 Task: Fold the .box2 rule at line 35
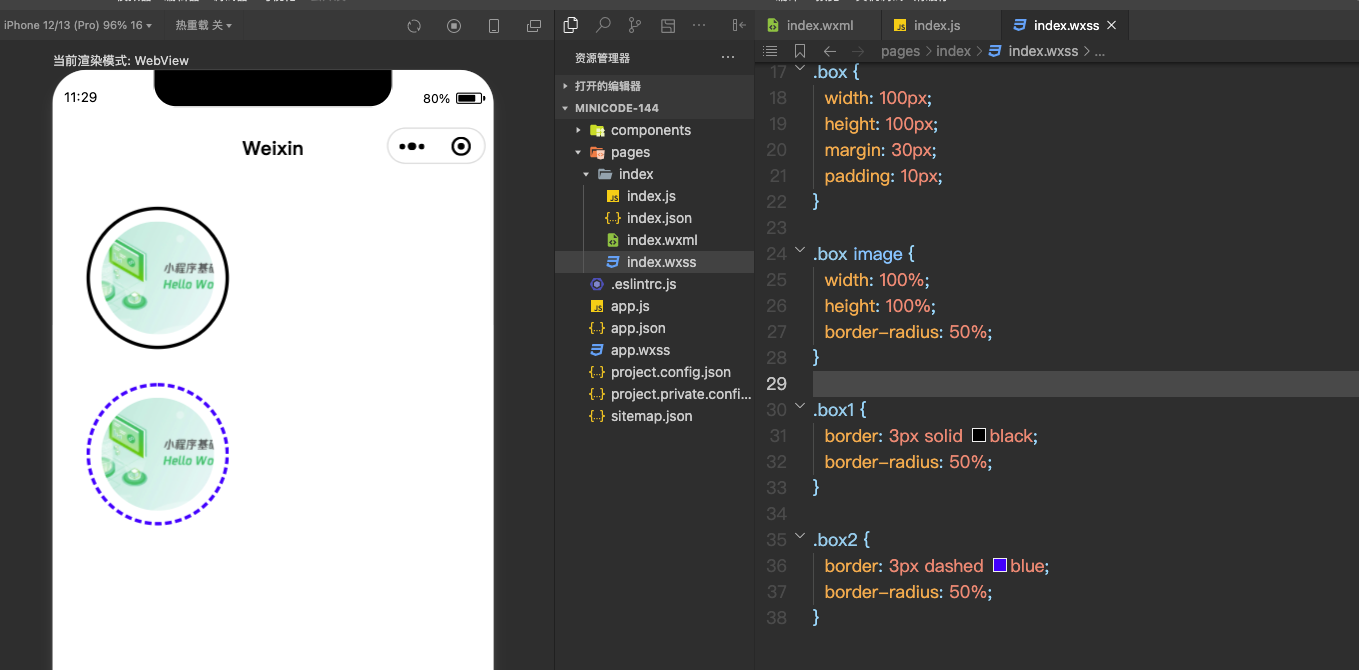coord(799,538)
